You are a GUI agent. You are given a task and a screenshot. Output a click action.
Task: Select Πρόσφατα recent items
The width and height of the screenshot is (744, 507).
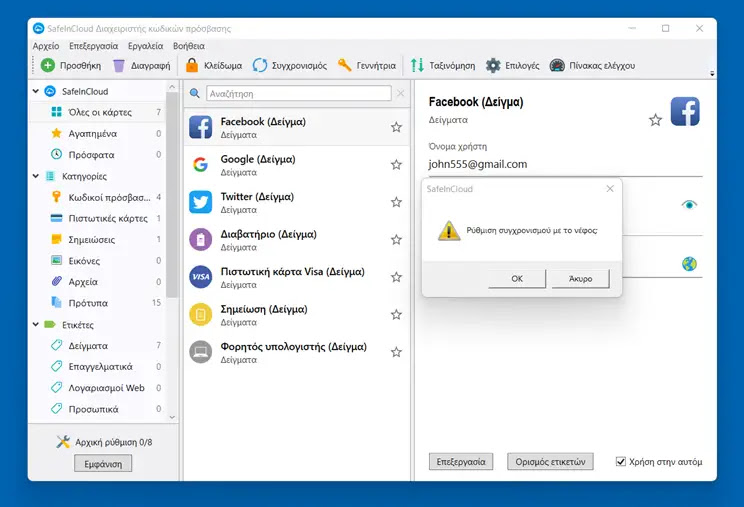pos(97,155)
